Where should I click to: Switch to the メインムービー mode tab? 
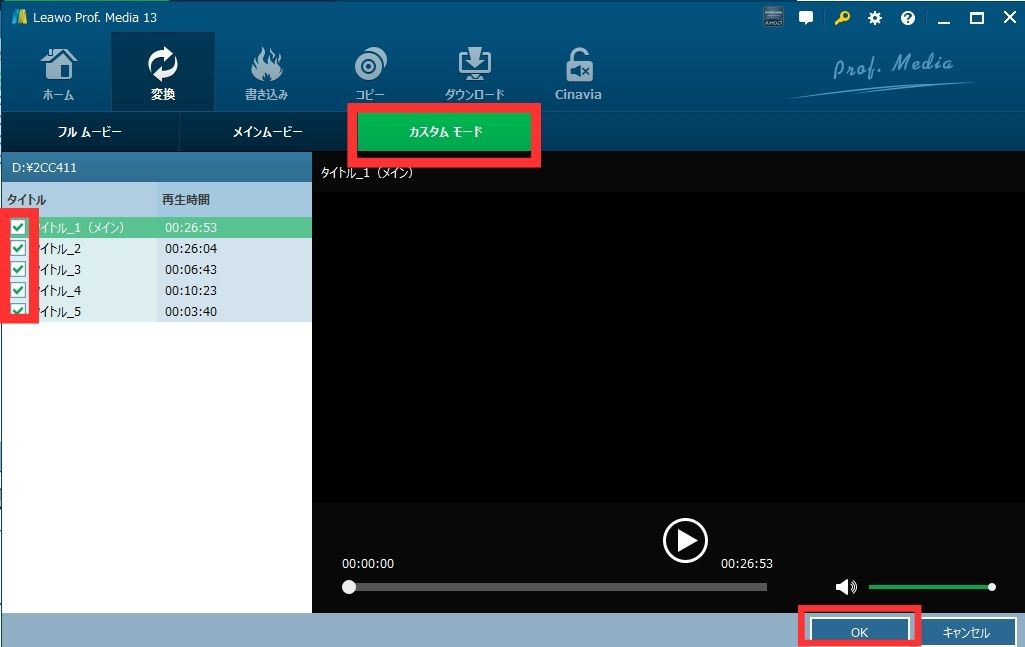pos(267,132)
